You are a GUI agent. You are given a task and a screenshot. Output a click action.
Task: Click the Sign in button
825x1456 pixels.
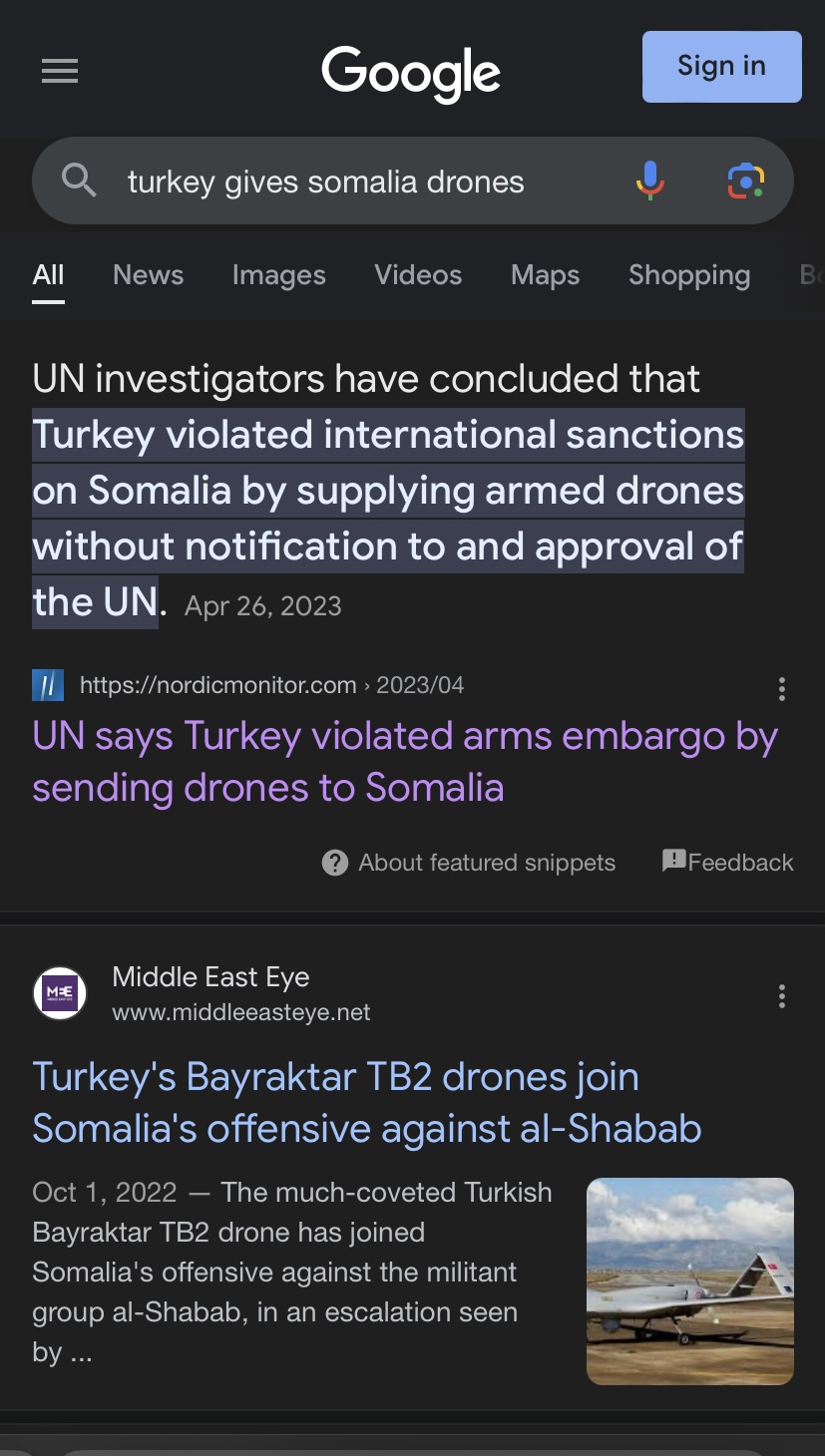tap(721, 67)
